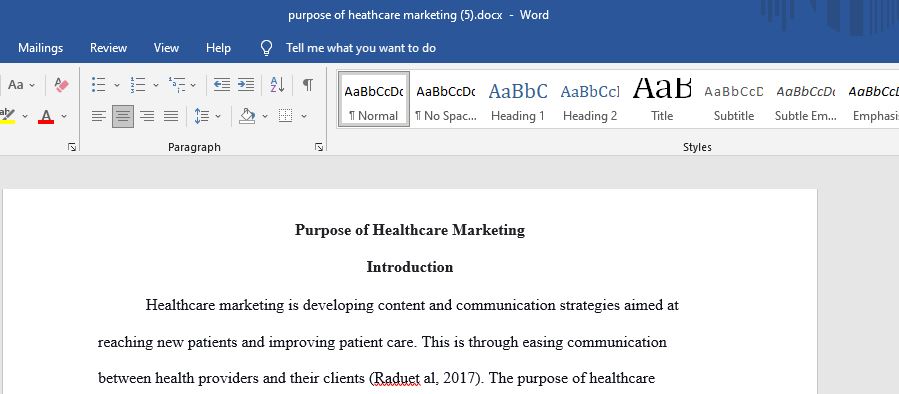899x394 pixels.
Task: Click the Borders icon
Action: tap(286, 116)
